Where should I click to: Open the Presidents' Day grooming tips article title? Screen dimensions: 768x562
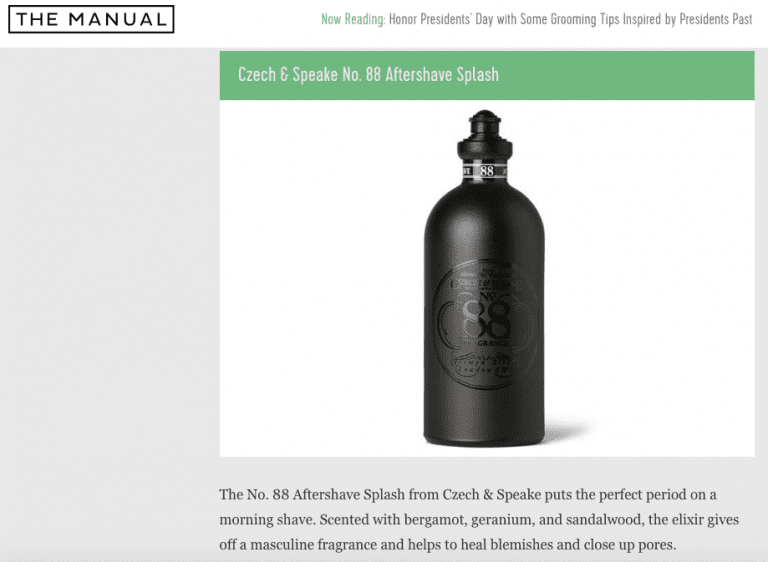[x=571, y=19]
